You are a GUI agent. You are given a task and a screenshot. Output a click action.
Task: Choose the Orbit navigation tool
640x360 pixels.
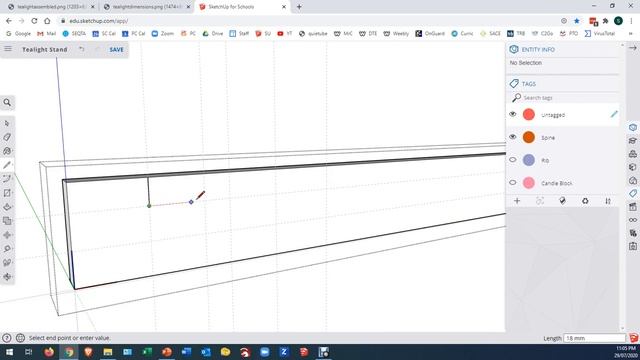(7, 277)
